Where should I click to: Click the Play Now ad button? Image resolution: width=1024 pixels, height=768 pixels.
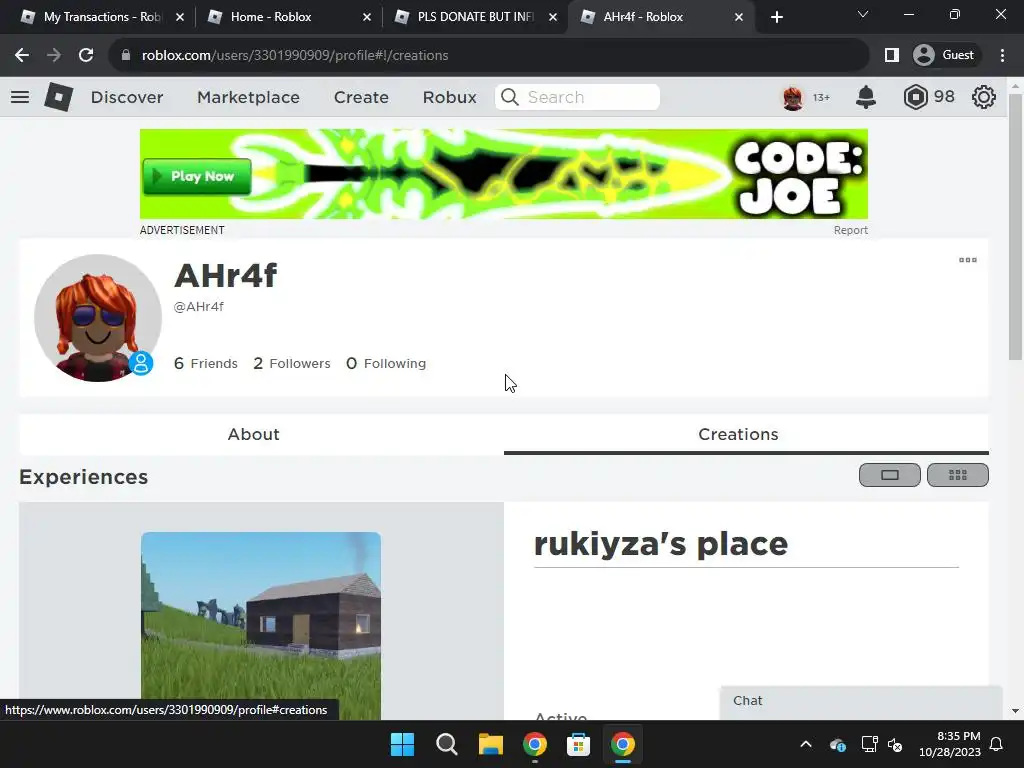pos(197,176)
